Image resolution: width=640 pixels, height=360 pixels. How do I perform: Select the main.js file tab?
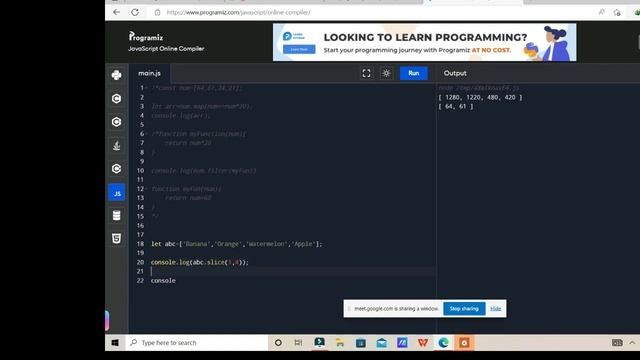[149, 73]
